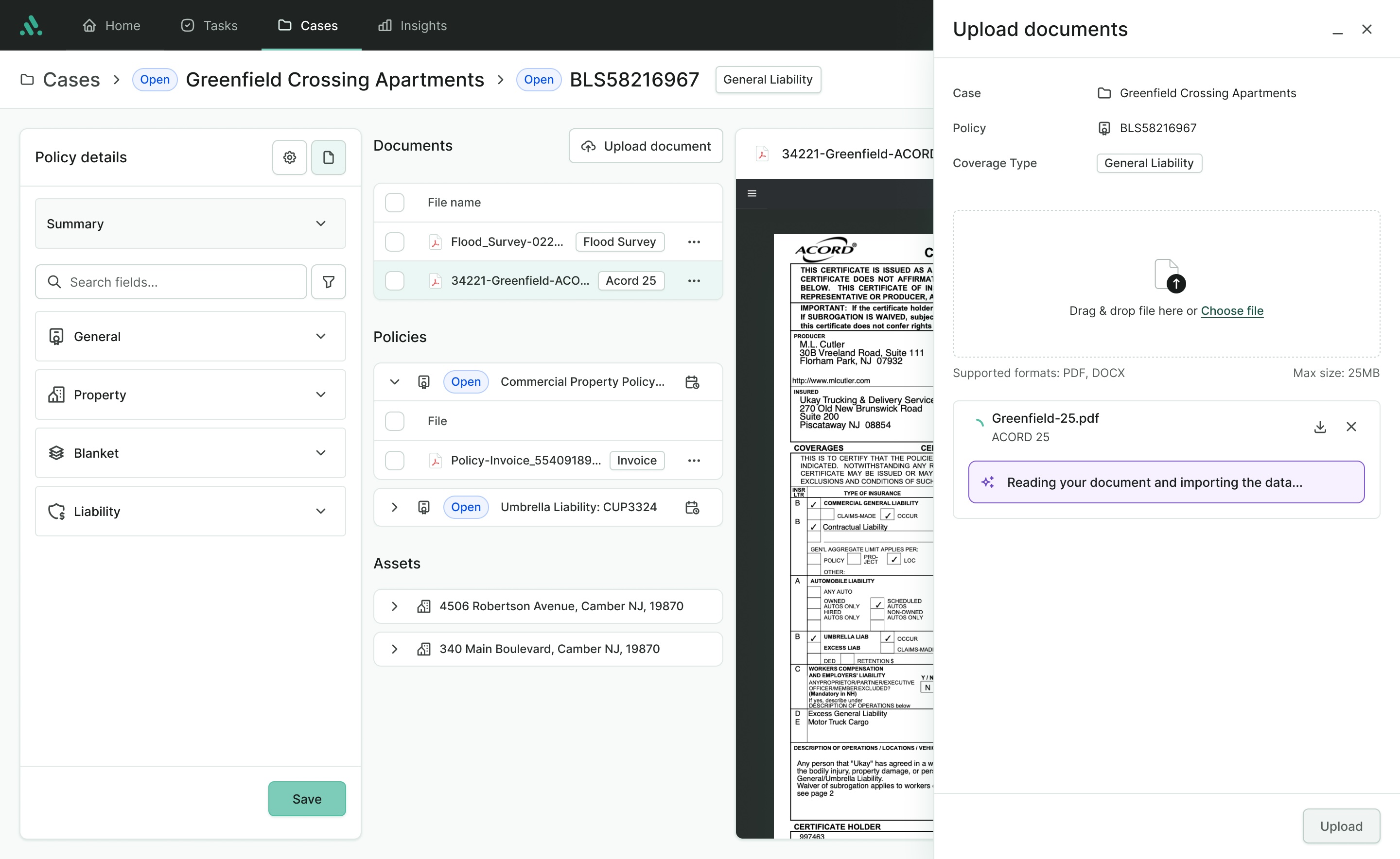The height and width of the screenshot is (859, 1400).
Task: Click the filter icon next to Search fields
Action: coord(328,282)
